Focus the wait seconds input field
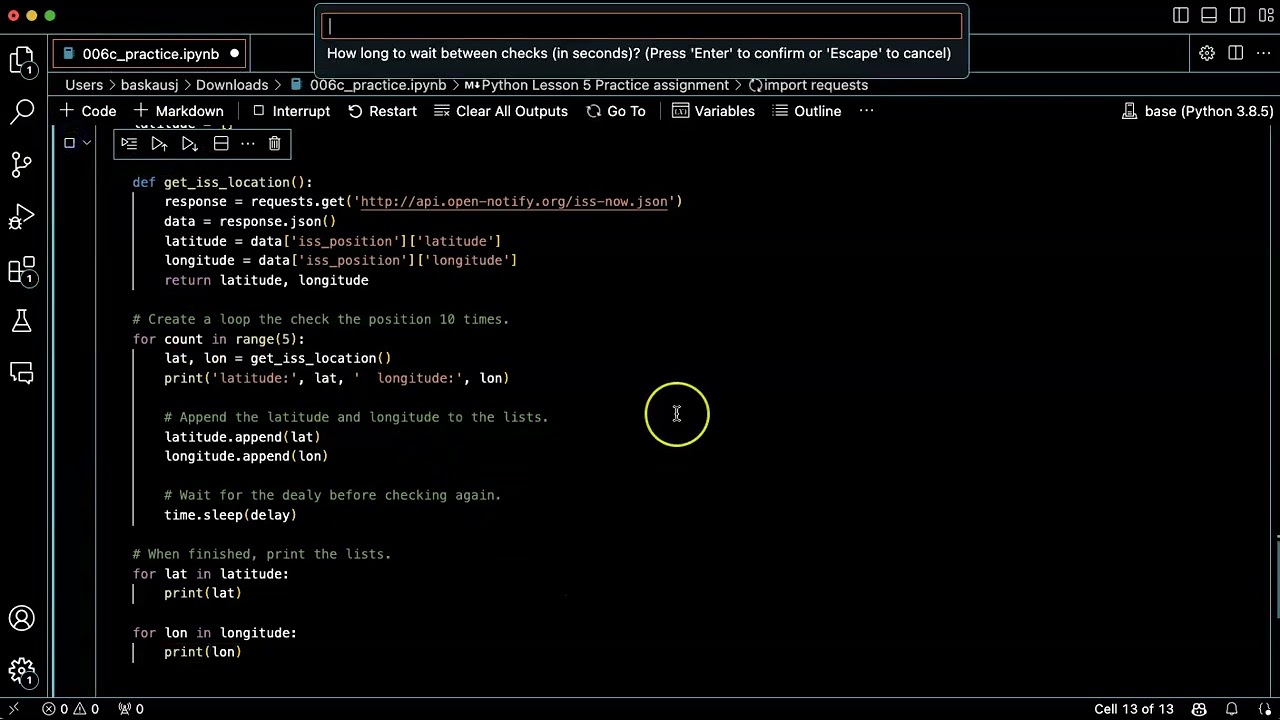 click(640, 26)
